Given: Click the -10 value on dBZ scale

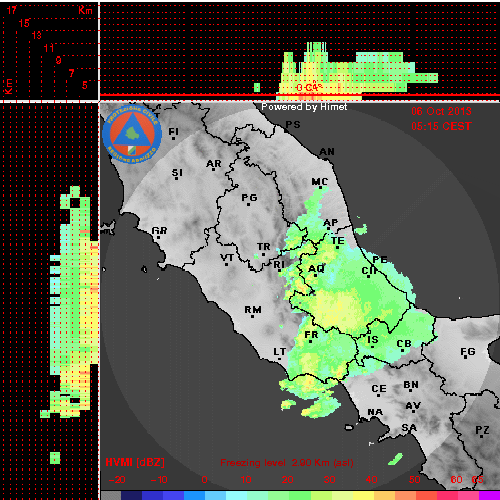Looking at the screenshot, I should 159,480.
